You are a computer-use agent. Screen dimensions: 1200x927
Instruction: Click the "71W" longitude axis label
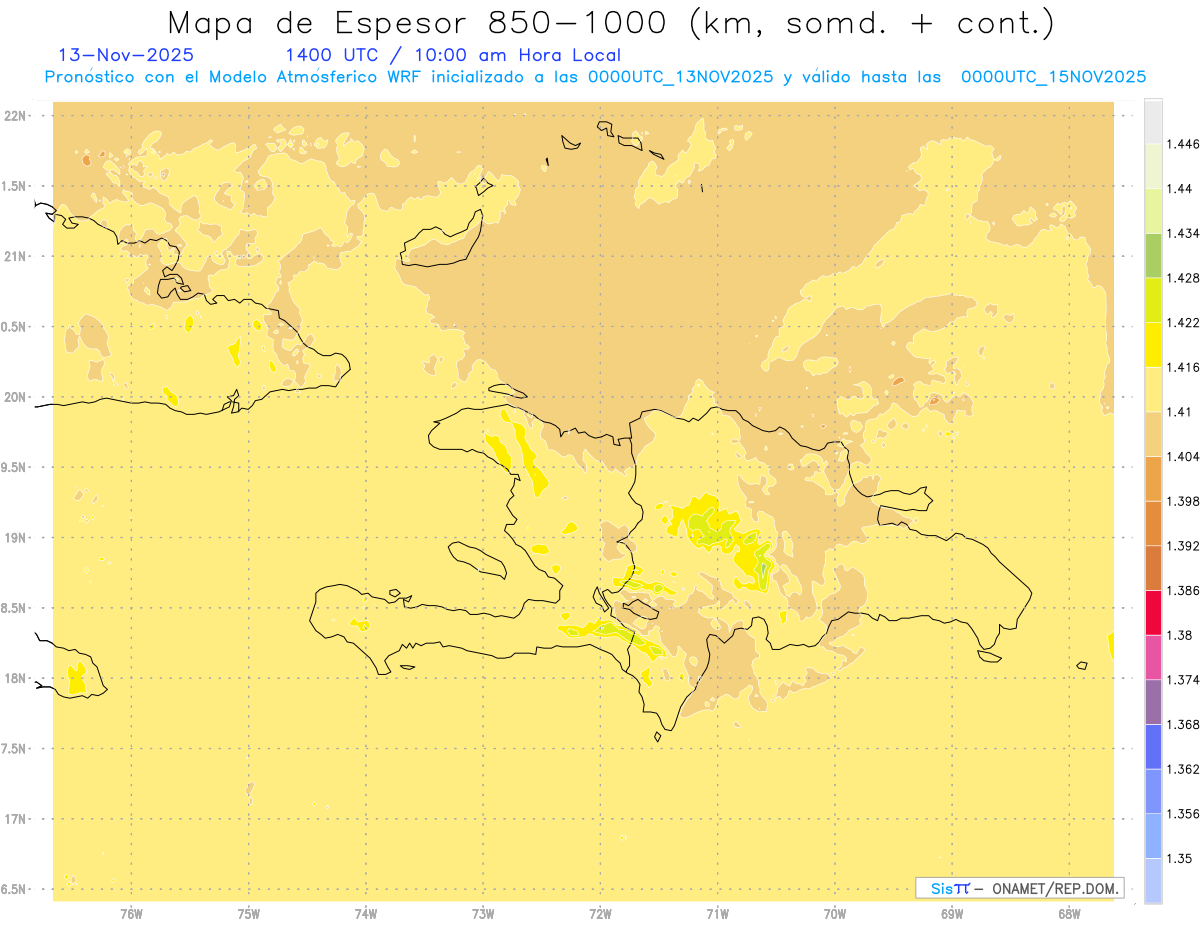pyautogui.click(x=717, y=914)
